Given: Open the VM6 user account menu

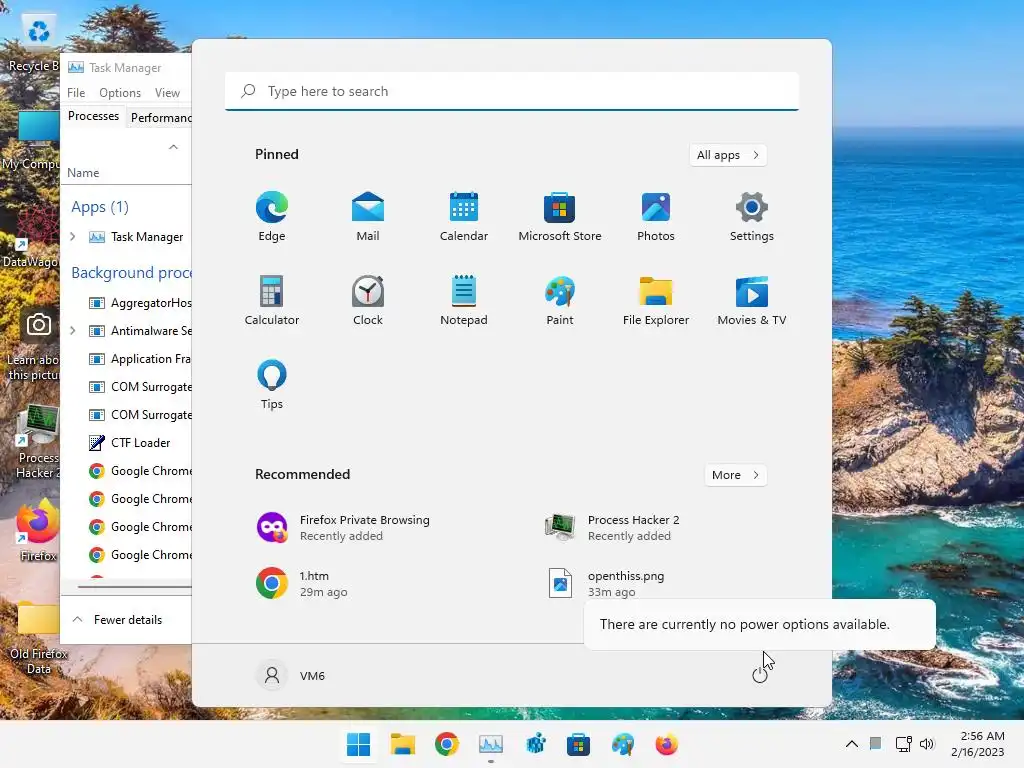Looking at the screenshot, I should 291,675.
